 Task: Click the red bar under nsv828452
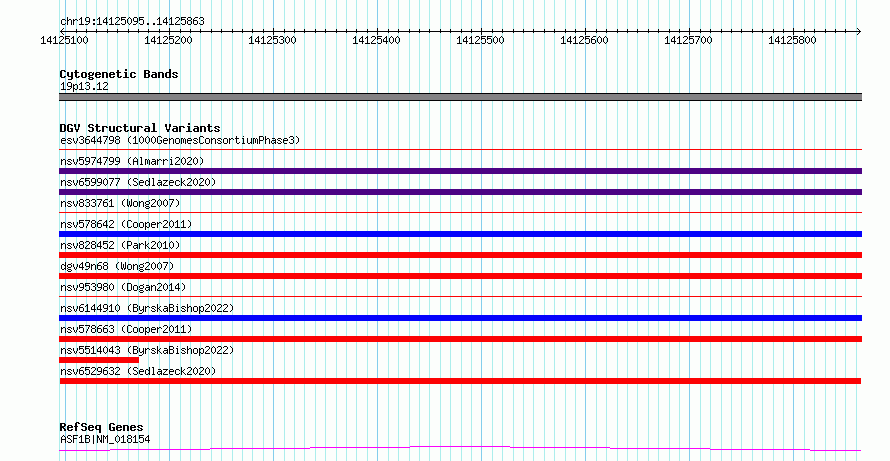[x=460, y=255]
